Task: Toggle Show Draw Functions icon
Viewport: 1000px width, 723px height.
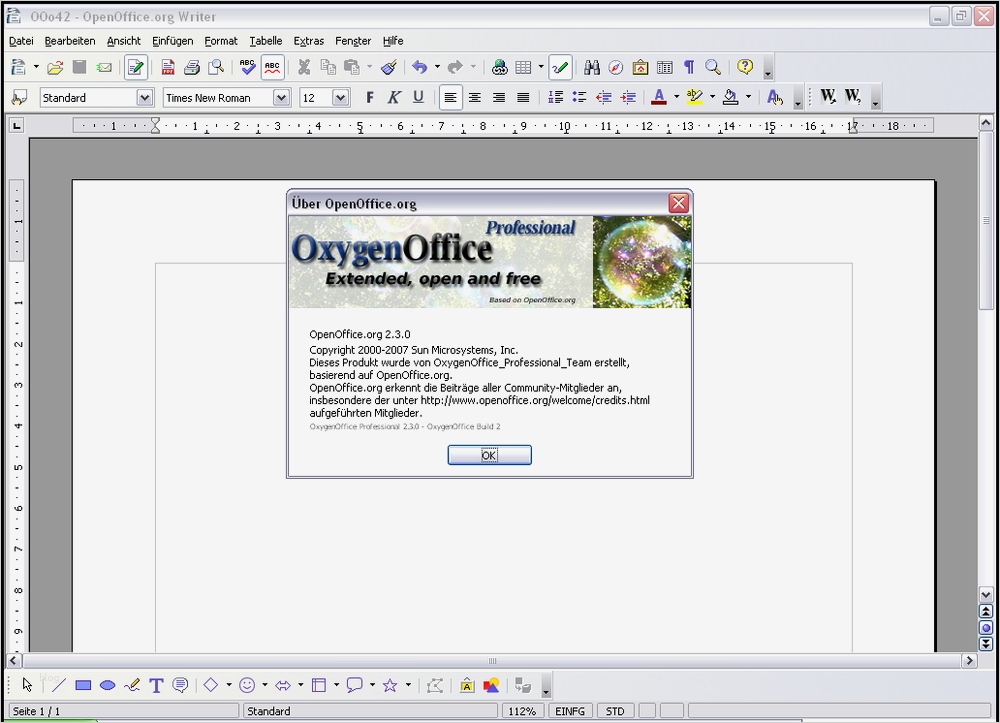Action: [x=560, y=67]
